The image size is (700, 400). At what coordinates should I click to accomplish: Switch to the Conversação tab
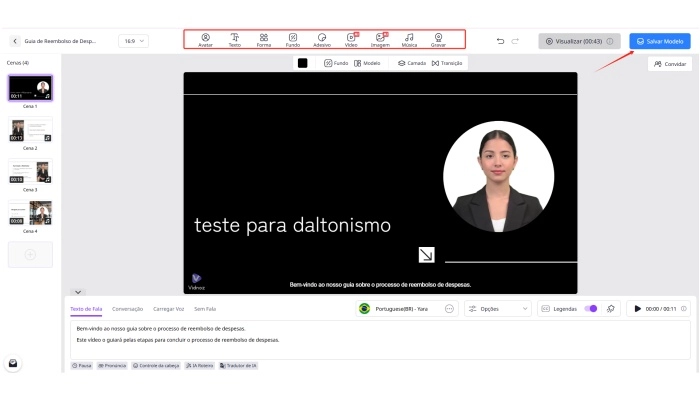point(128,309)
